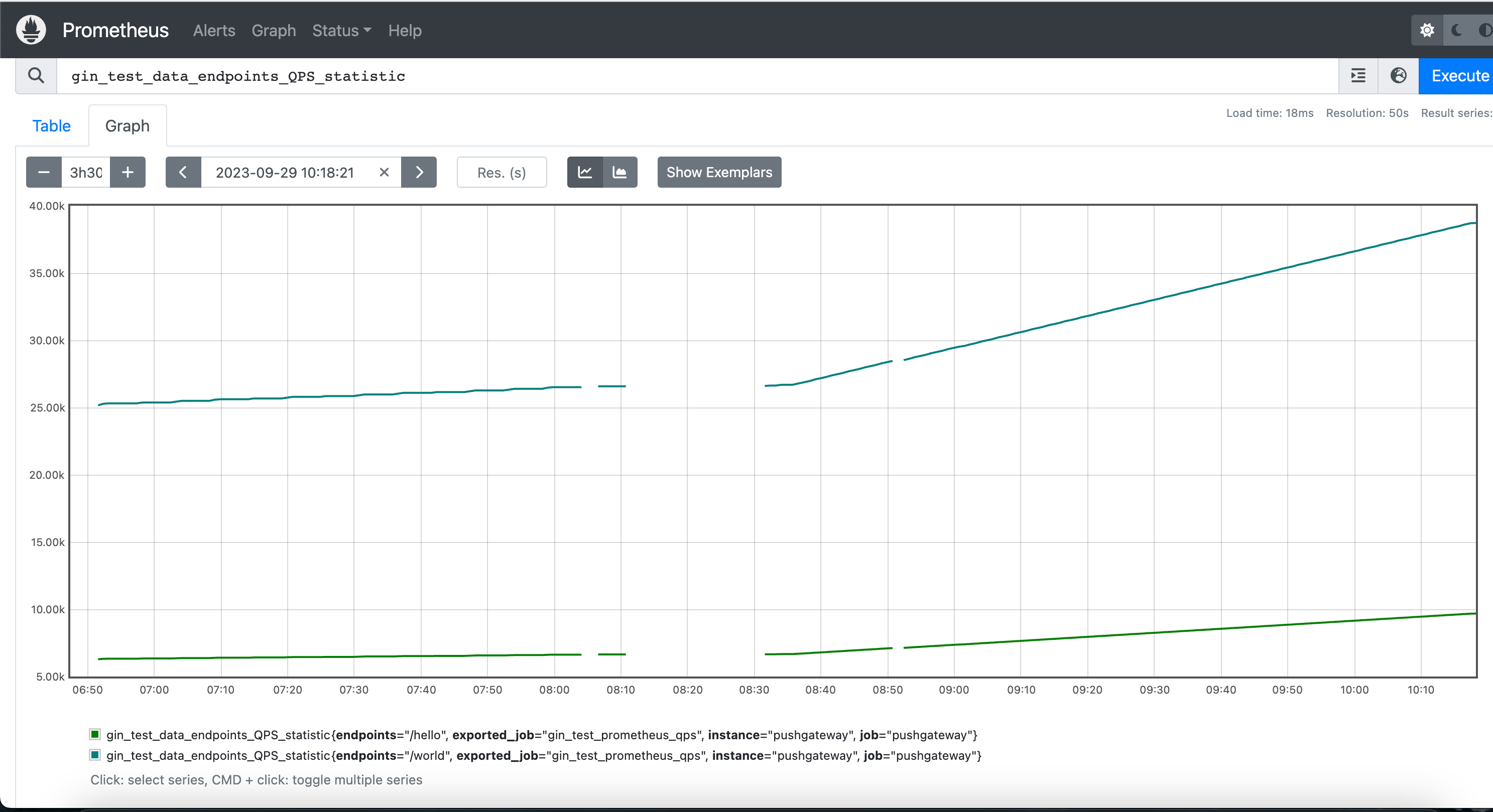Image resolution: width=1493 pixels, height=812 pixels.
Task: Click the metric inspector icon next to history
Action: (x=1397, y=76)
